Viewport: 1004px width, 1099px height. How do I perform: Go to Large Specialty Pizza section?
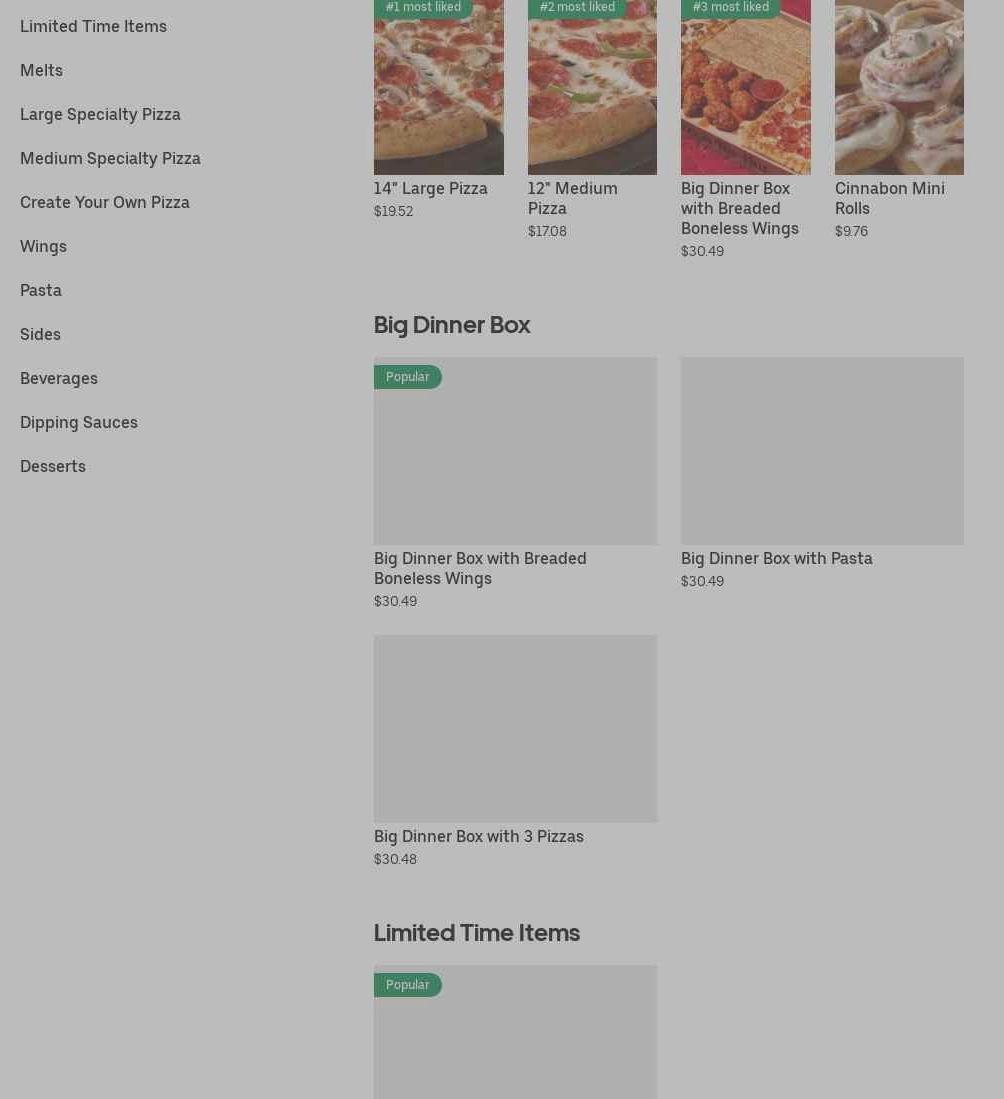100,115
